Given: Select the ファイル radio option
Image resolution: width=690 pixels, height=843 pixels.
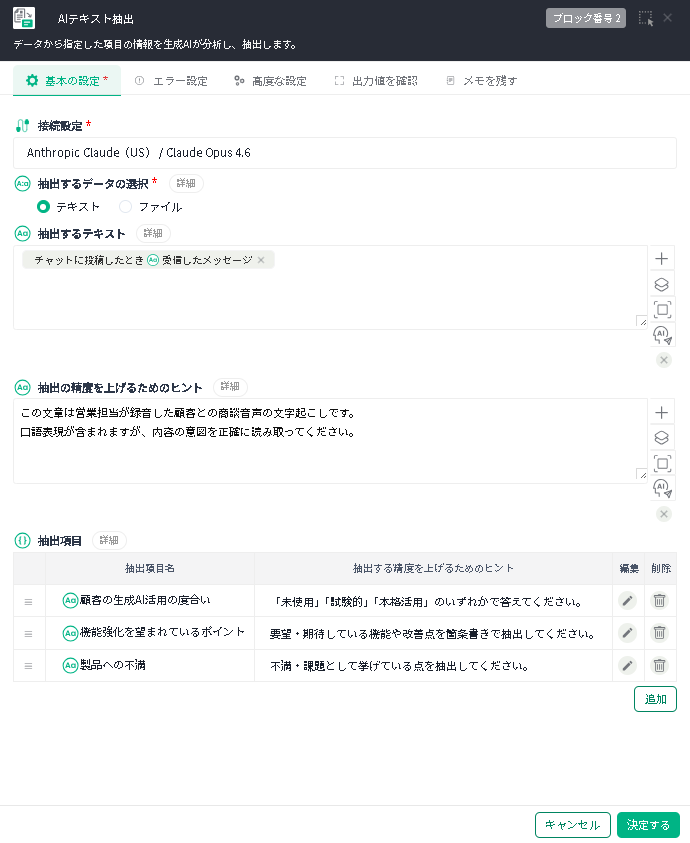Looking at the screenshot, I should (126, 207).
